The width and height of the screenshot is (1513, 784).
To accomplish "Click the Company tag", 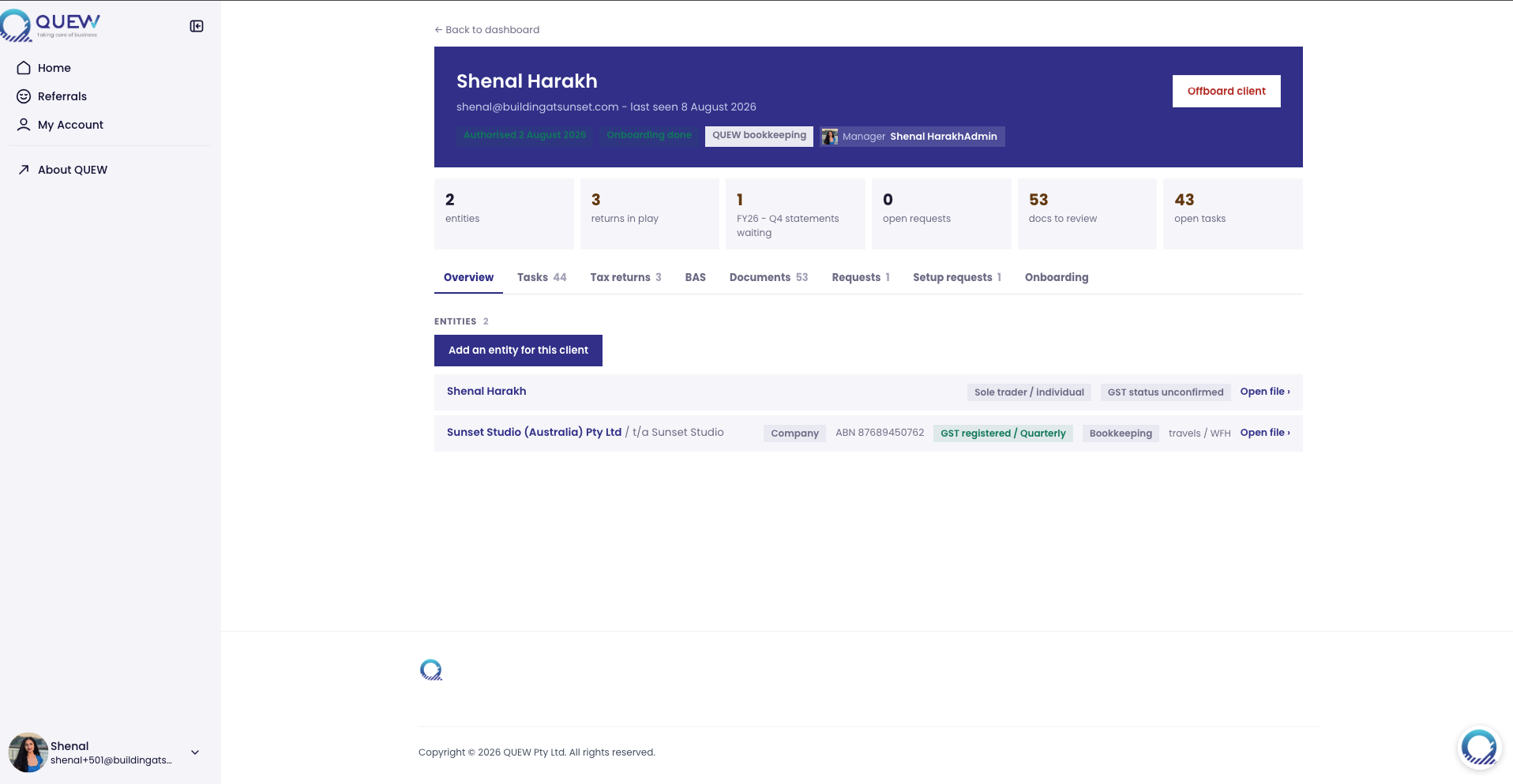I will click(794, 433).
